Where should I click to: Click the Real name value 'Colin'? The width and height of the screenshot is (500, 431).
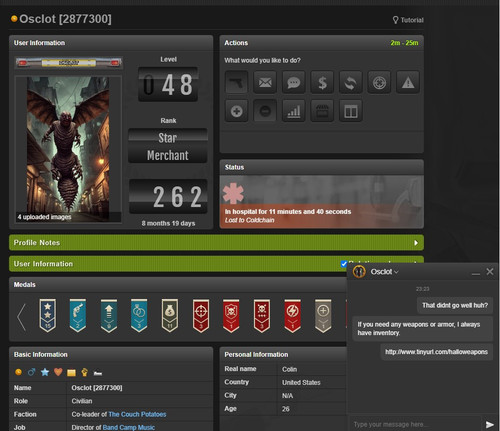[289, 369]
